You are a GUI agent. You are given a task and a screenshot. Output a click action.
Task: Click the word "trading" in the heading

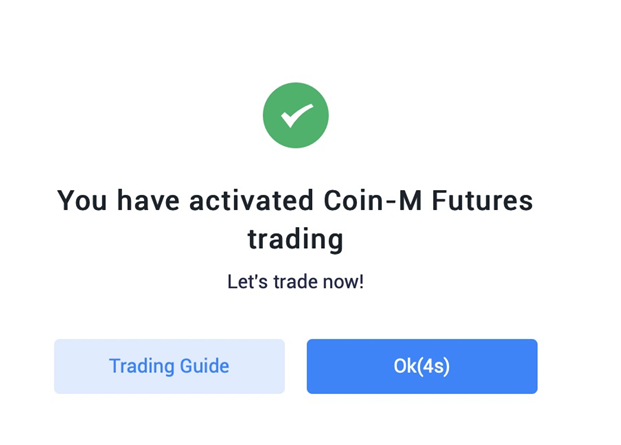[x=295, y=240]
